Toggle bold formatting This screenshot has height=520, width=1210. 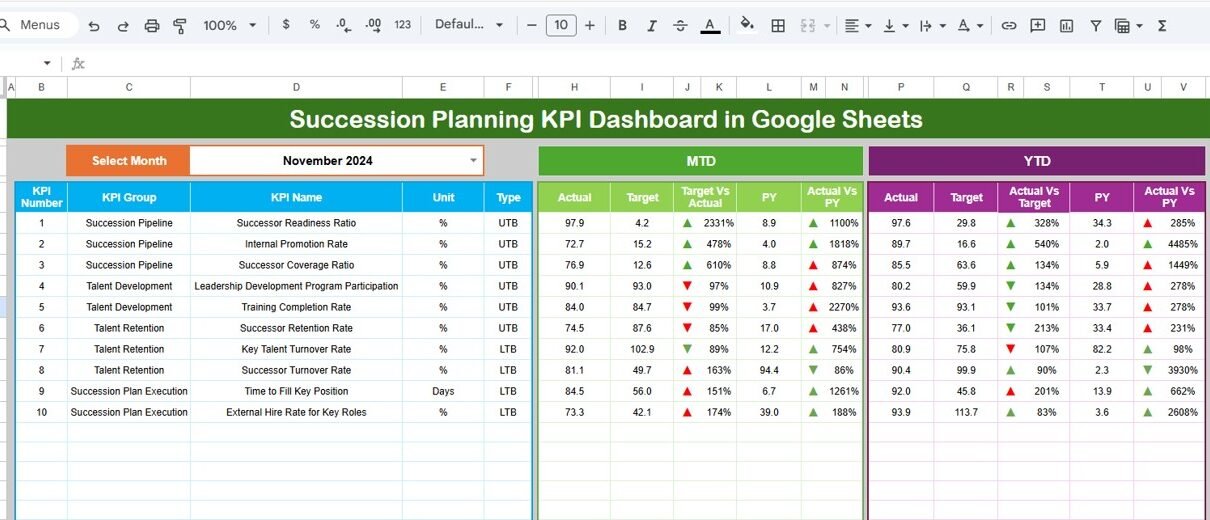click(622, 25)
